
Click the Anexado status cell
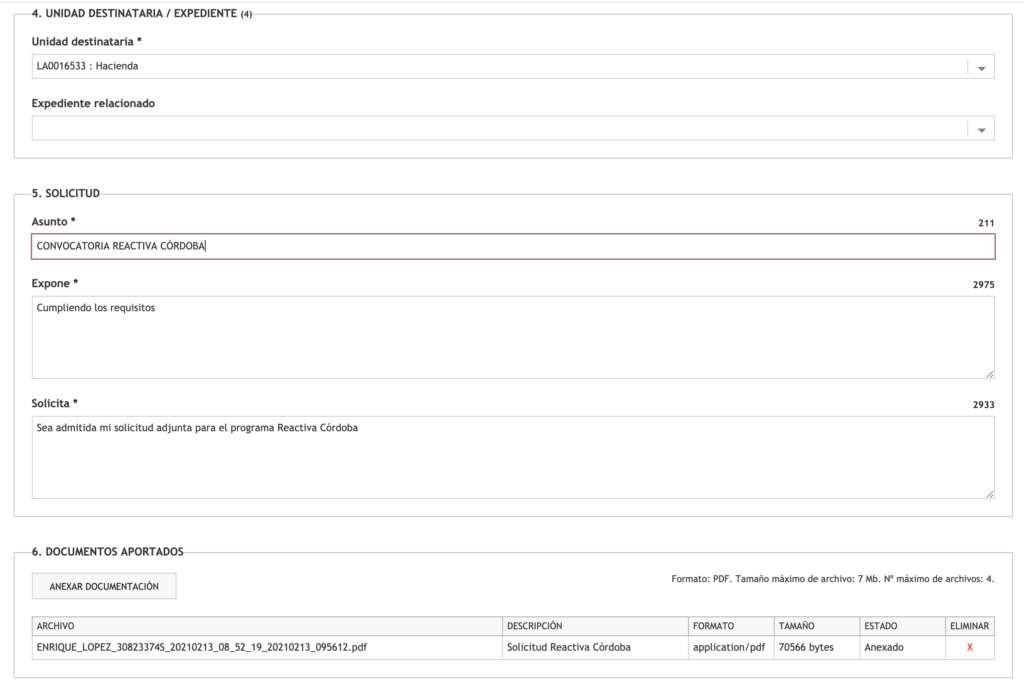pos(883,648)
